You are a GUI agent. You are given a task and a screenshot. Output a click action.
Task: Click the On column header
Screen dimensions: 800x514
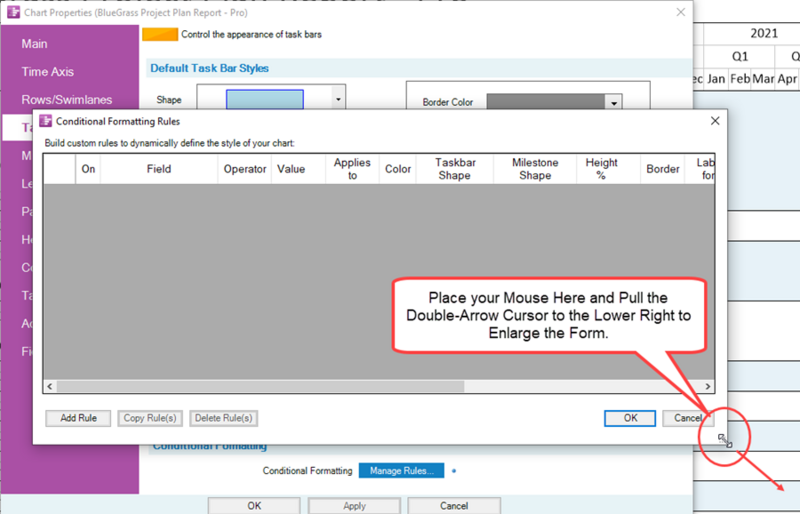[88, 169]
